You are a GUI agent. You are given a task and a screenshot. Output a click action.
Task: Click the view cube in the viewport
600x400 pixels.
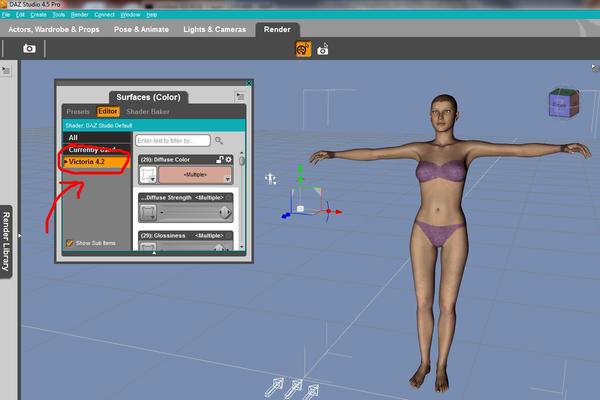point(564,103)
